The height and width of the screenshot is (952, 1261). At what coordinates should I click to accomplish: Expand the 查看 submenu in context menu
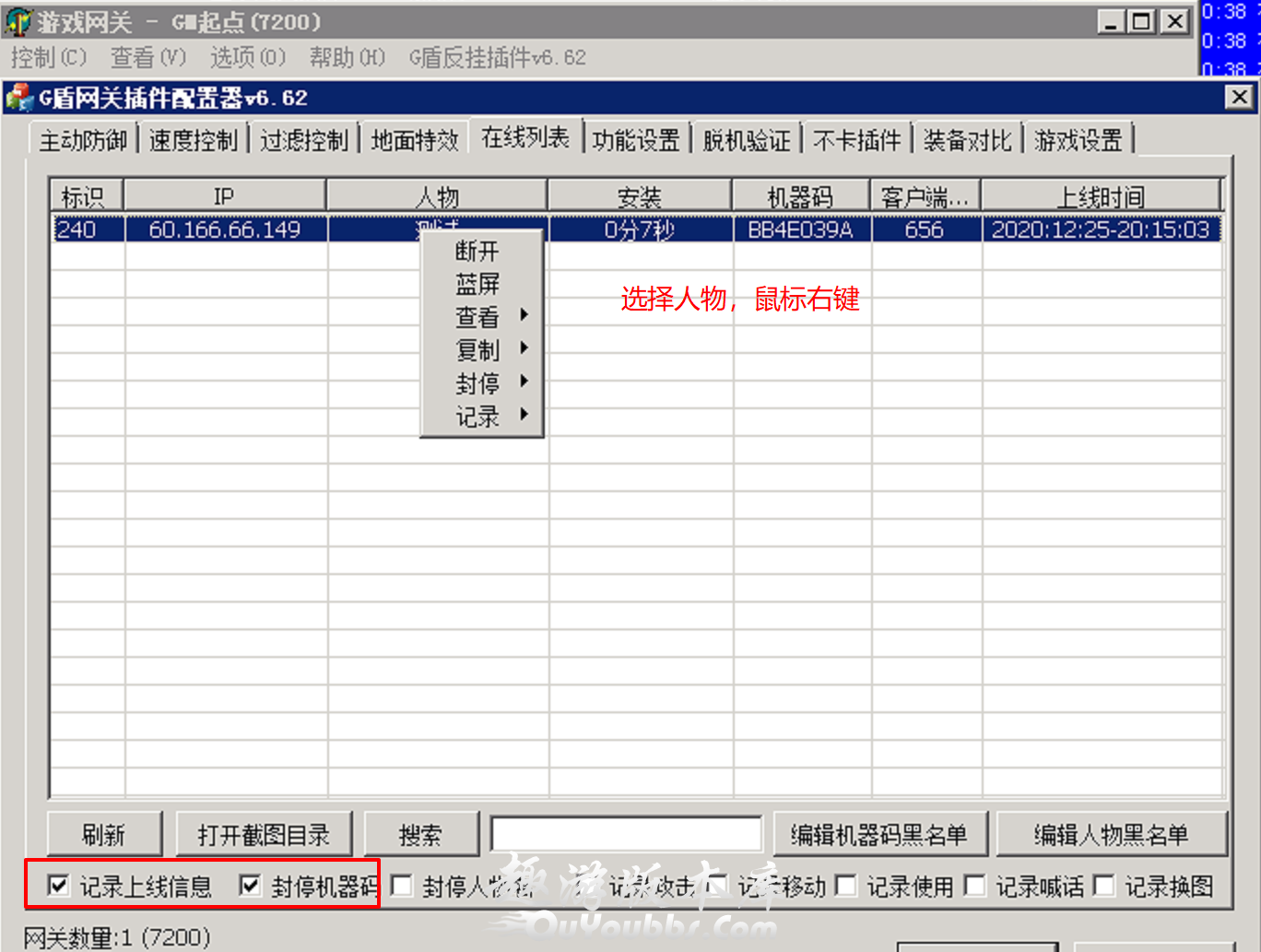pyautogui.click(x=481, y=317)
